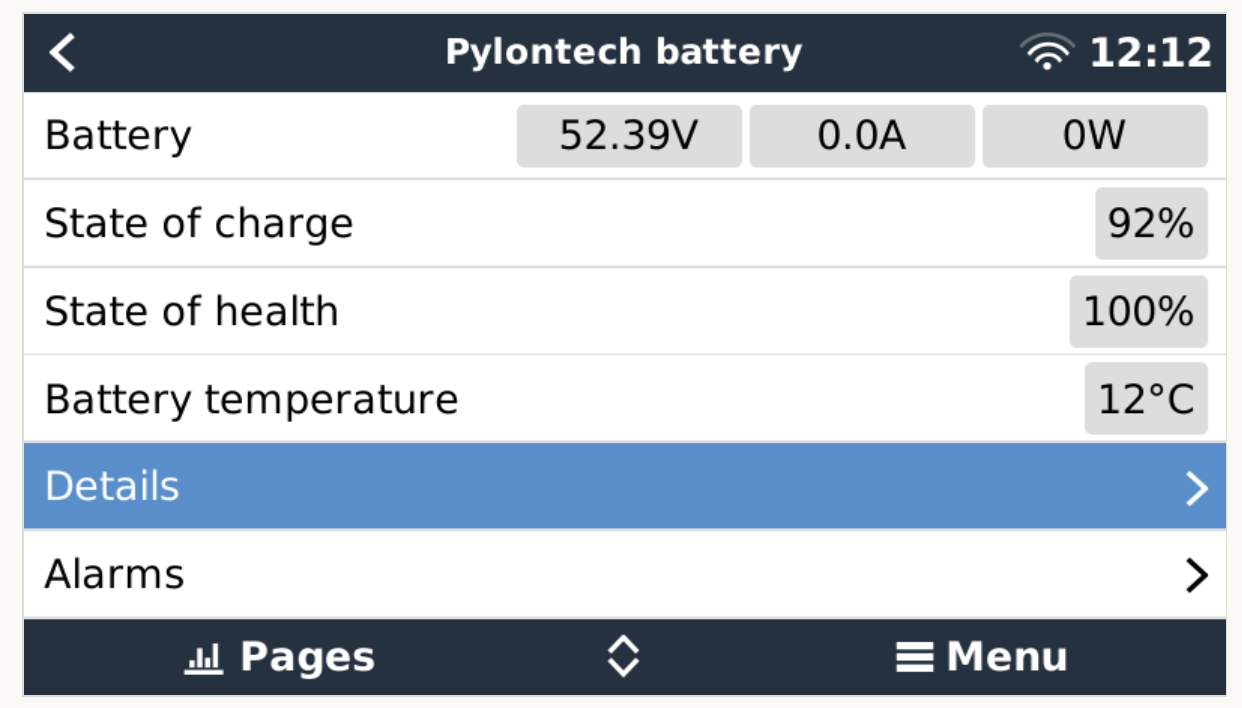Viewport: 1242px width, 708px height.
Task: Click the 92% state of charge value
Action: 1150,224
